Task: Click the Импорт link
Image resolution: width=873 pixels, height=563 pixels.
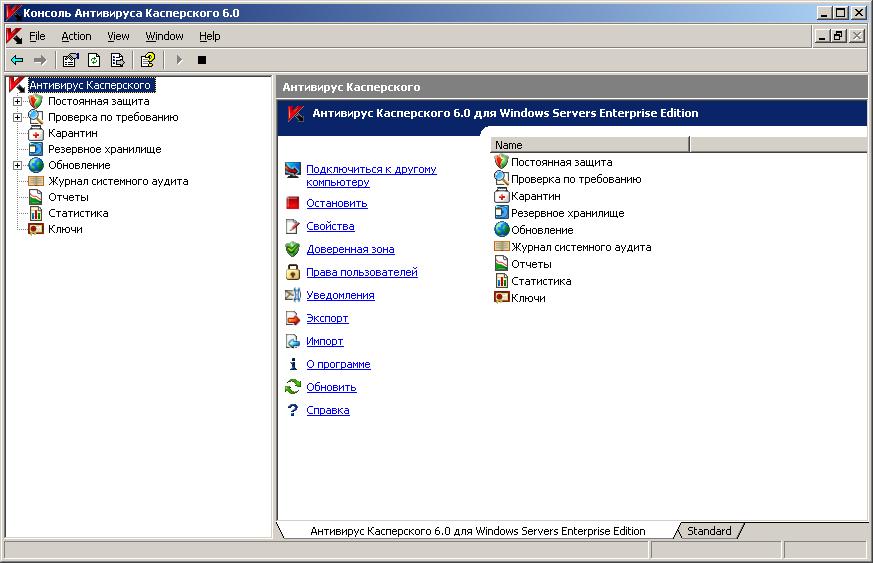Action: click(325, 341)
